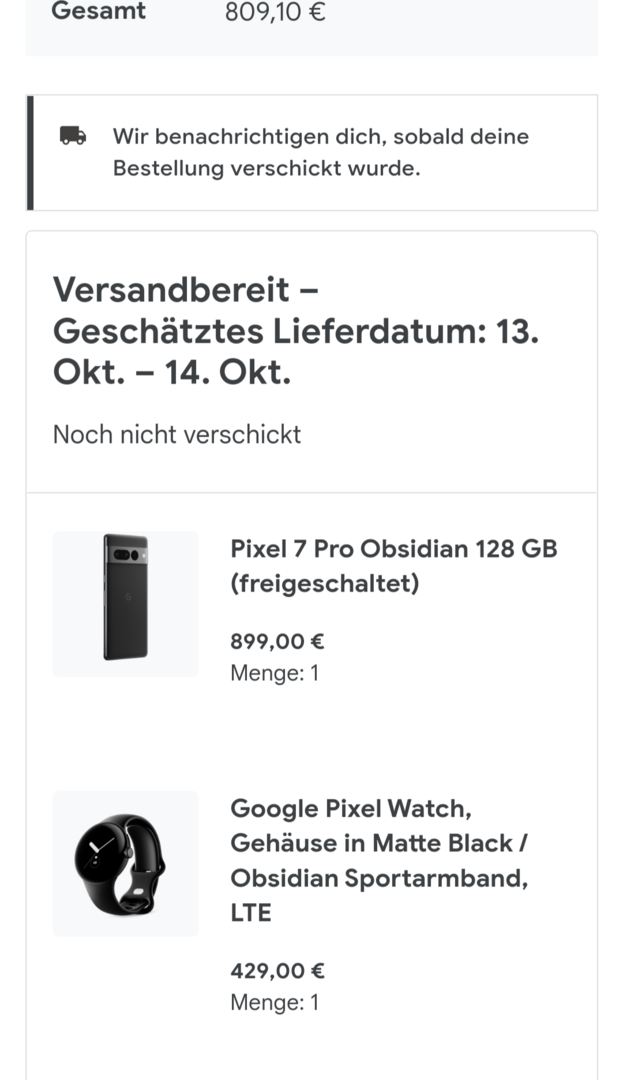Select the Gesamt total label

(98, 12)
